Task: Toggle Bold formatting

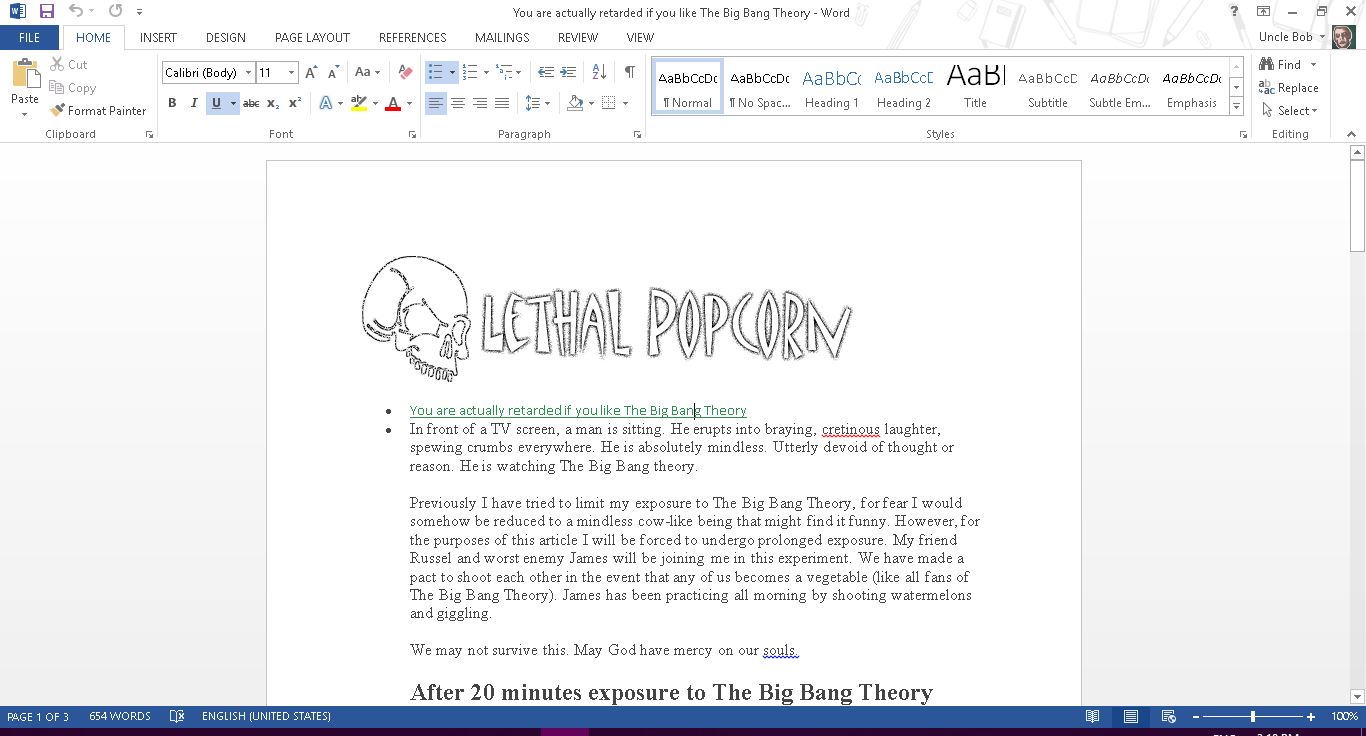Action: pos(172,103)
